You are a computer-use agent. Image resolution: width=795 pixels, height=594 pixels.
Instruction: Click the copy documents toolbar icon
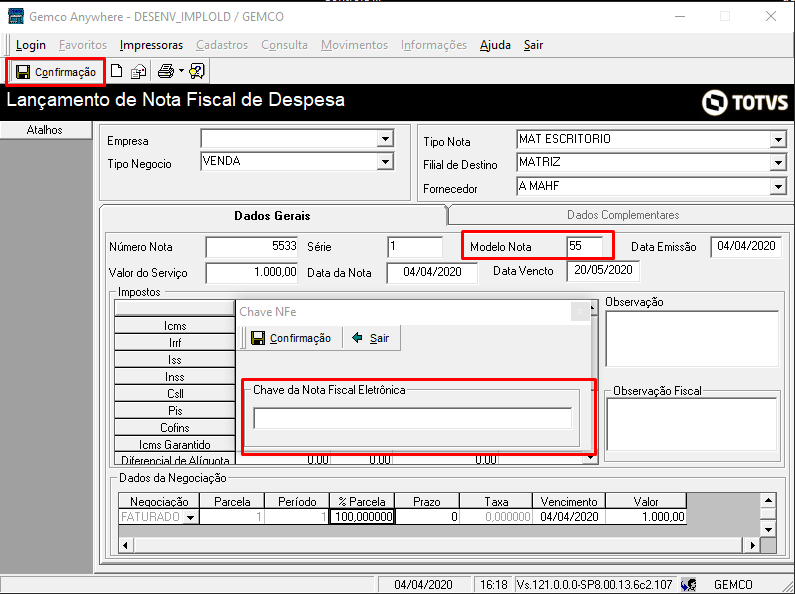[138, 72]
